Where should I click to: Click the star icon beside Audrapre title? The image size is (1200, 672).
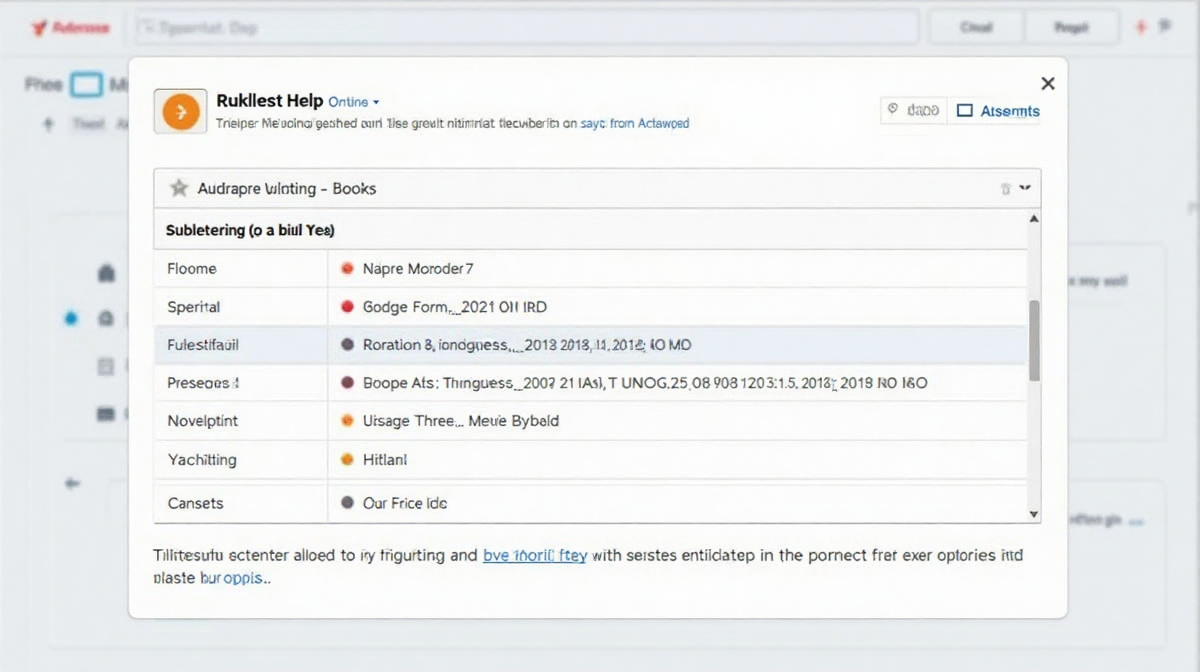[x=179, y=188]
